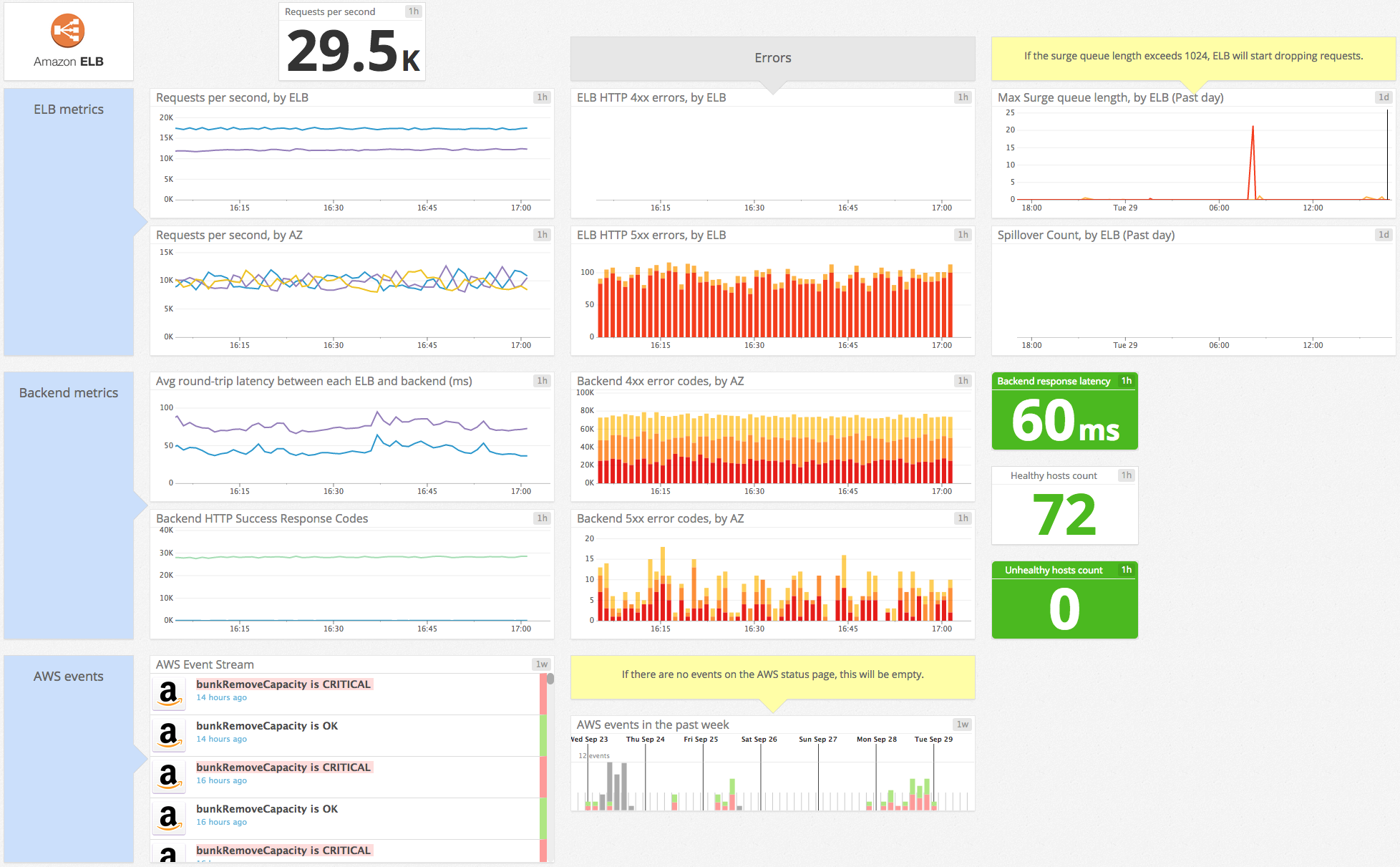Click the 1h badge on Healthy hosts count widget

pos(1126,475)
